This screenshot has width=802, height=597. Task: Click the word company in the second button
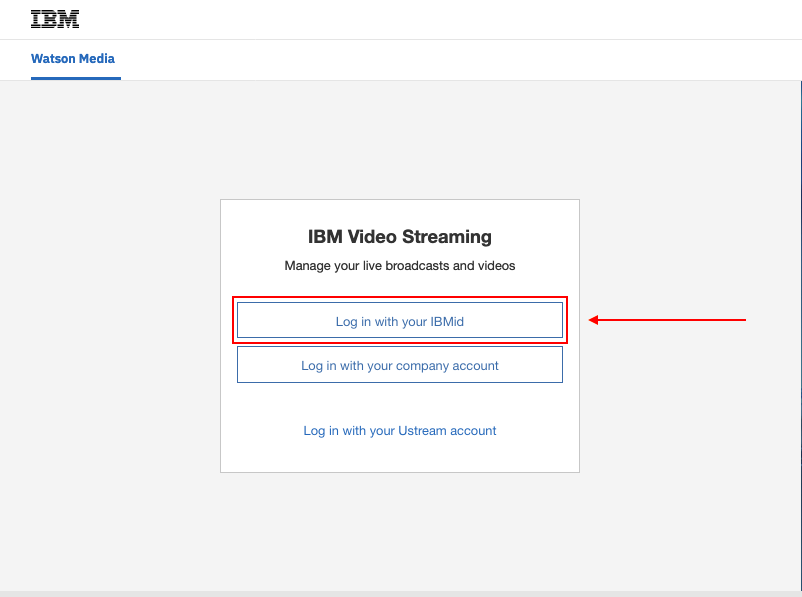tap(419, 366)
